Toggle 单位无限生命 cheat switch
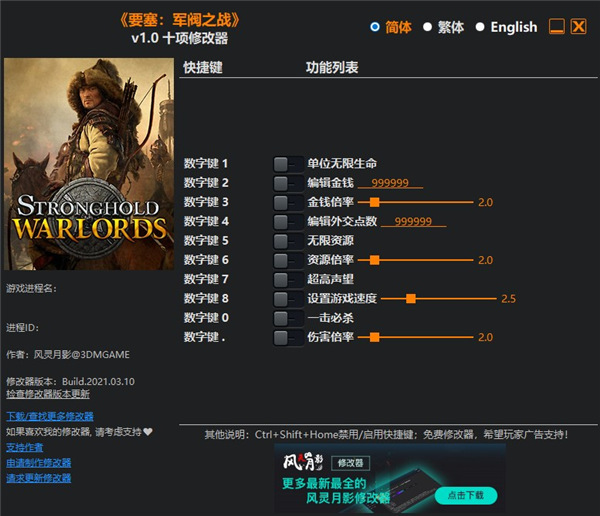600x516 pixels. pyautogui.click(x=288, y=163)
